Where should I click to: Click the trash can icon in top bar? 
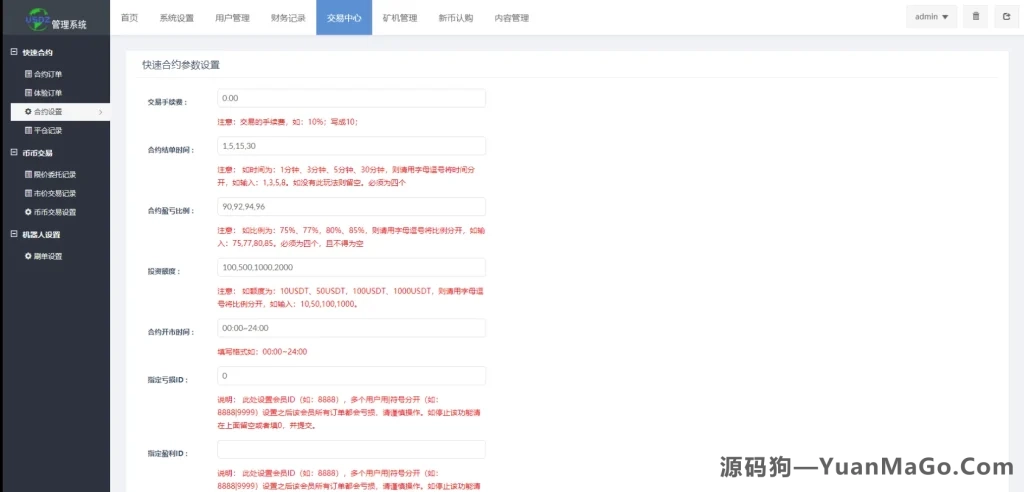(976, 17)
